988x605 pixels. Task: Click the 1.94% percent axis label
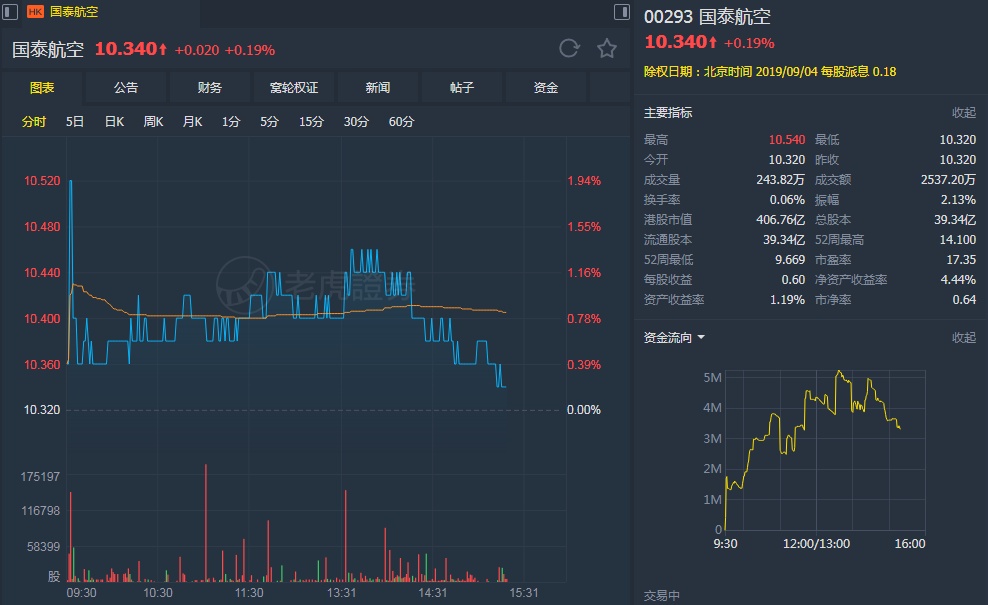point(584,181)
